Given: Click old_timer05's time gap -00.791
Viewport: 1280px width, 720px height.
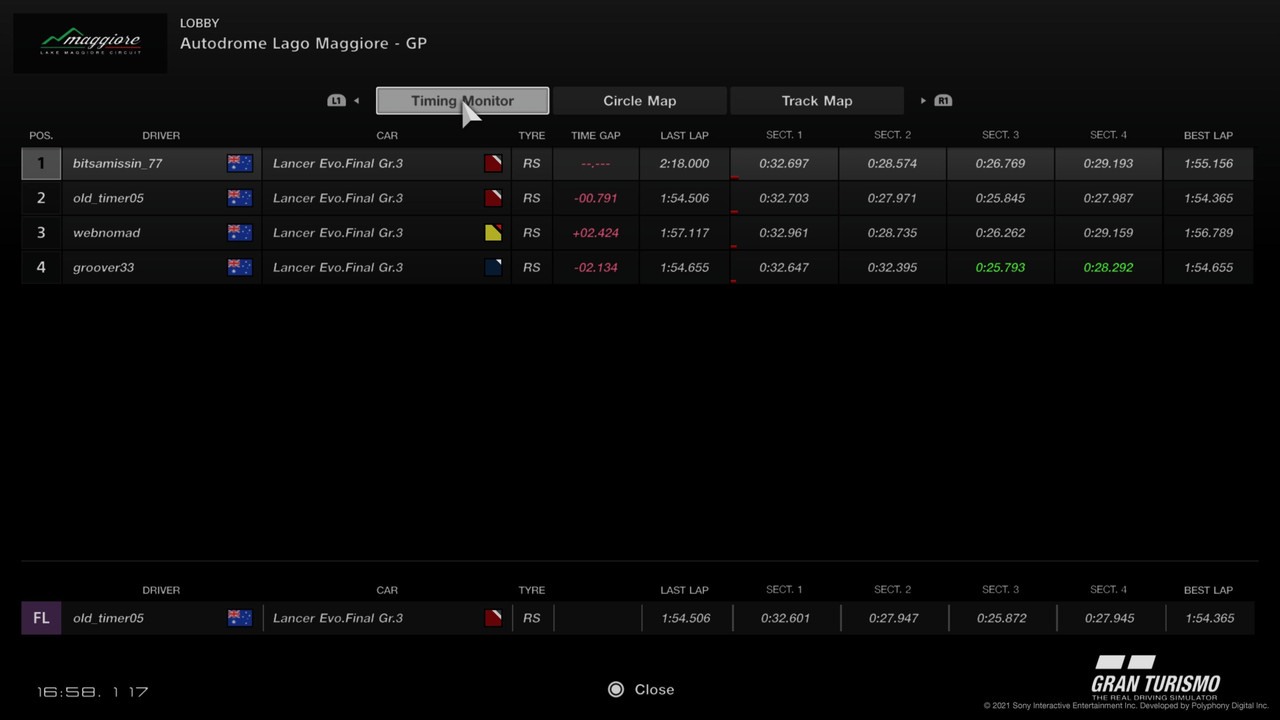Looking at the screenshot, I should [596, 198].
